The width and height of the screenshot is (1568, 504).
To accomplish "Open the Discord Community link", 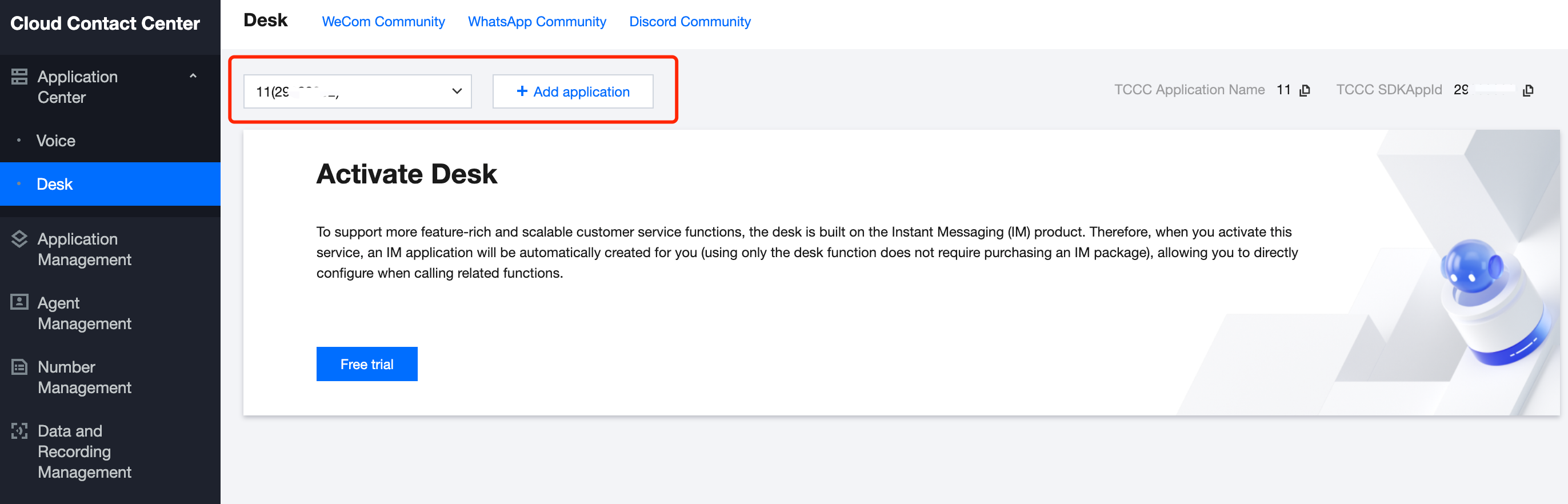I will [x=689, y=22].
